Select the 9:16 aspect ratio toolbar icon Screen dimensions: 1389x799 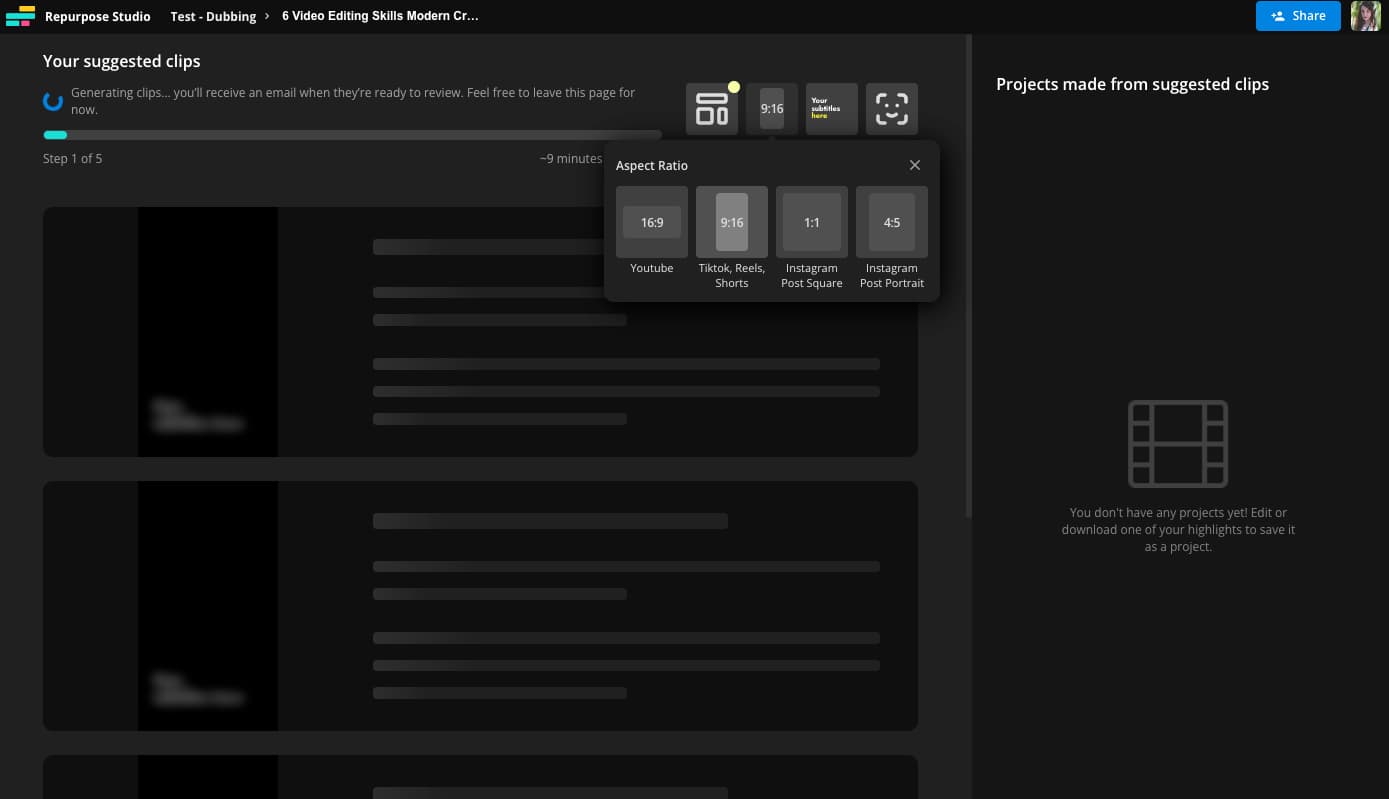click(771, 108)
